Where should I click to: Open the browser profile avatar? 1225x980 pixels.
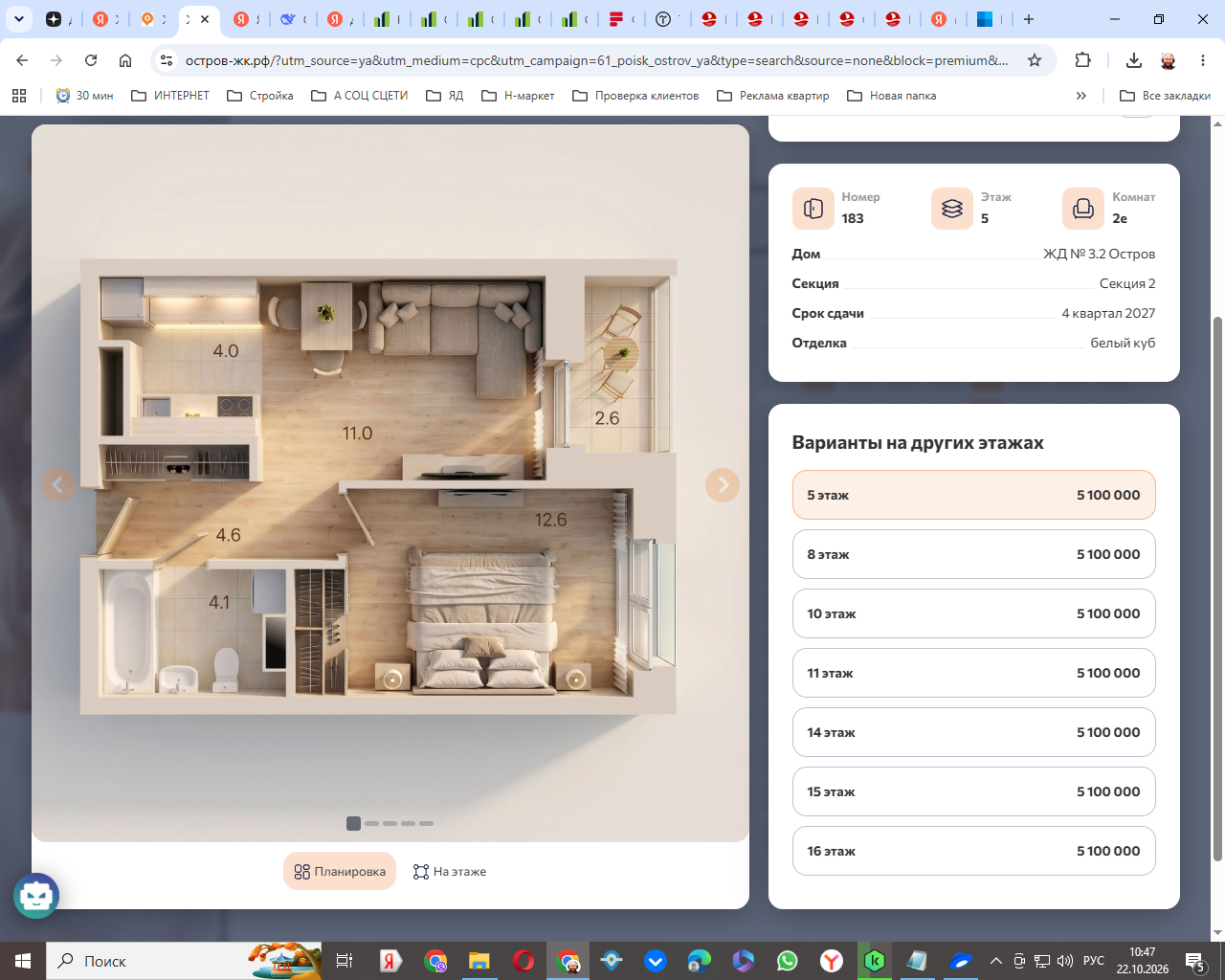(1169, 60)
